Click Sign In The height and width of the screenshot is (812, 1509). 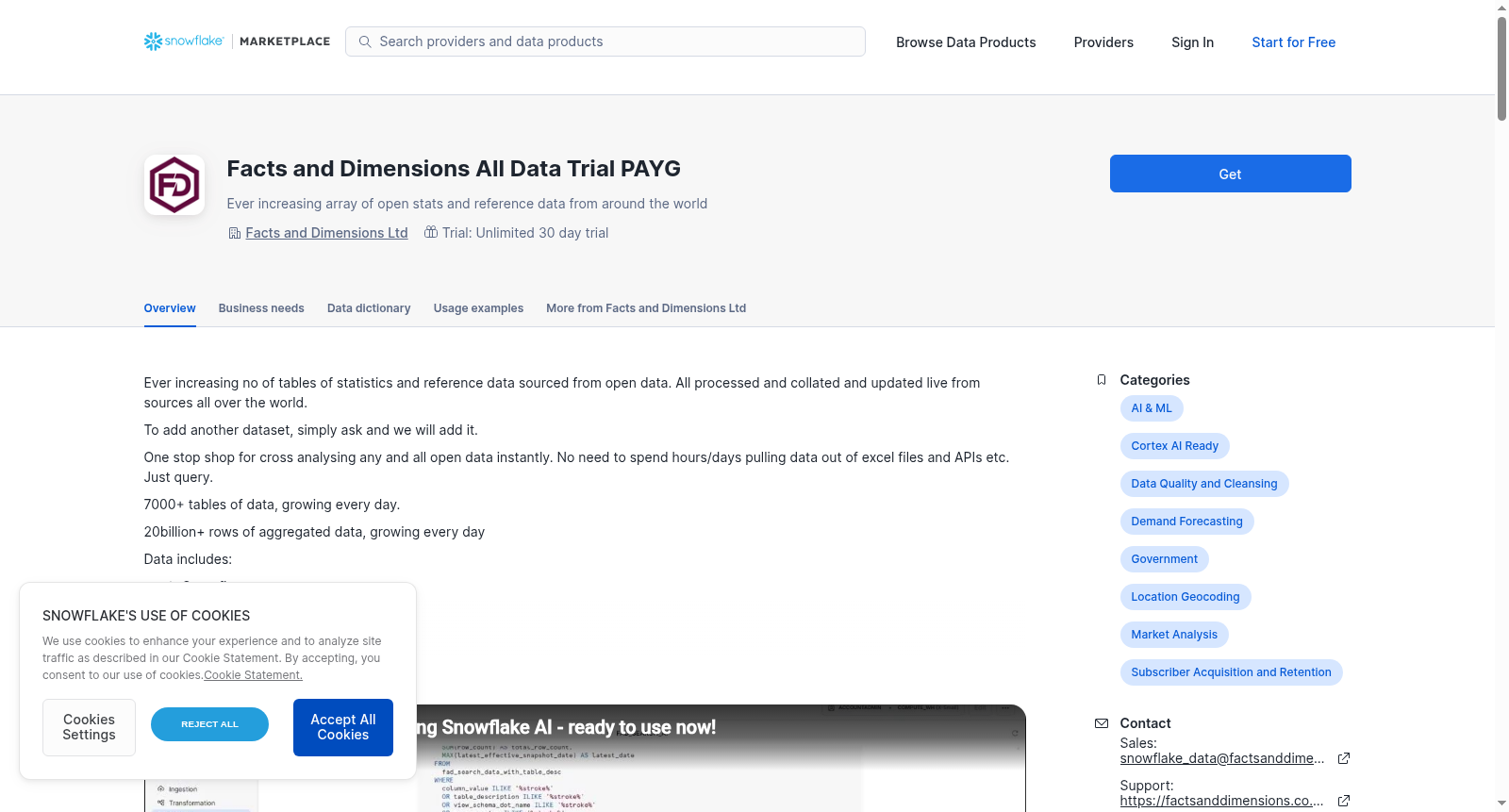1192,42
